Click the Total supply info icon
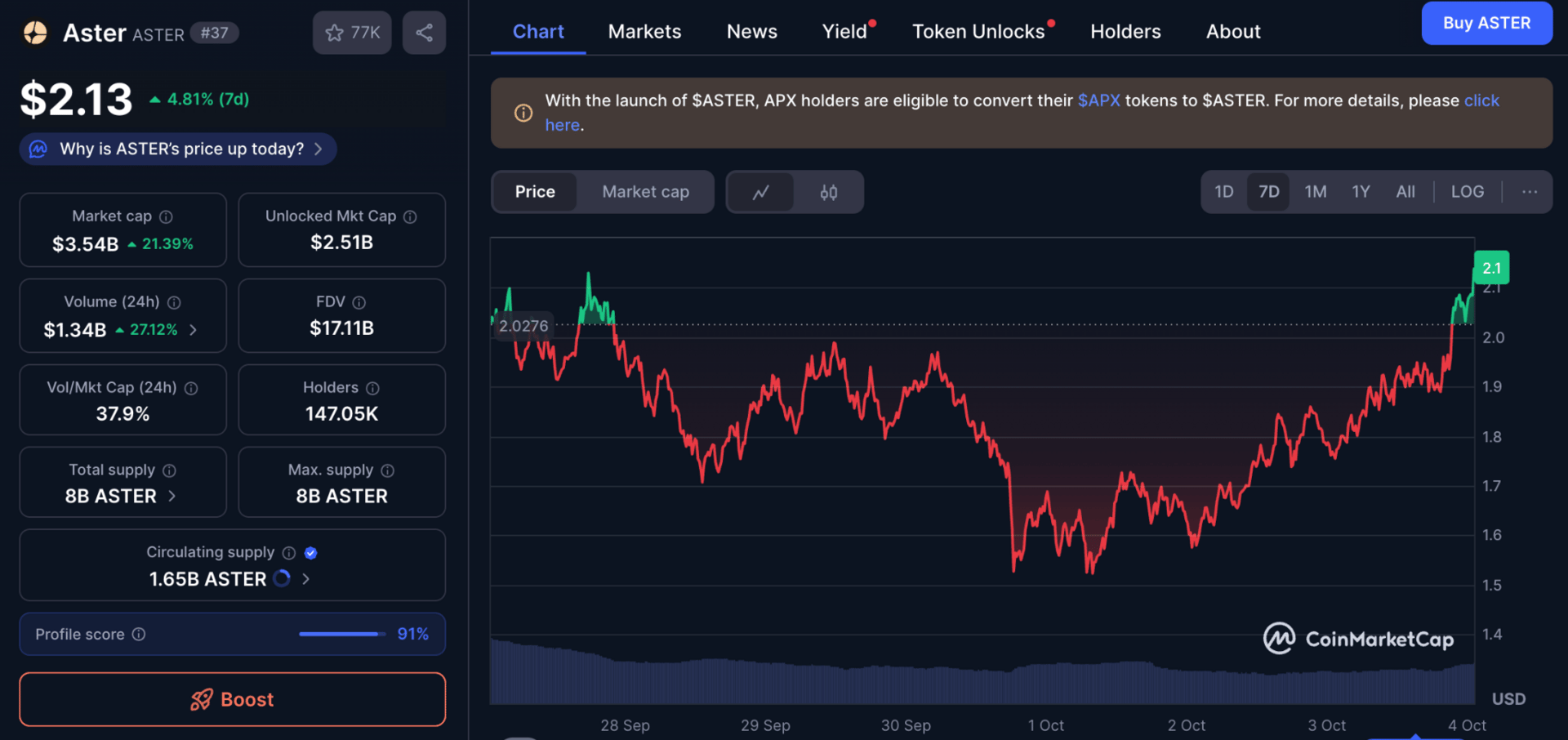Screen dimensions: 1568x740 169,470
